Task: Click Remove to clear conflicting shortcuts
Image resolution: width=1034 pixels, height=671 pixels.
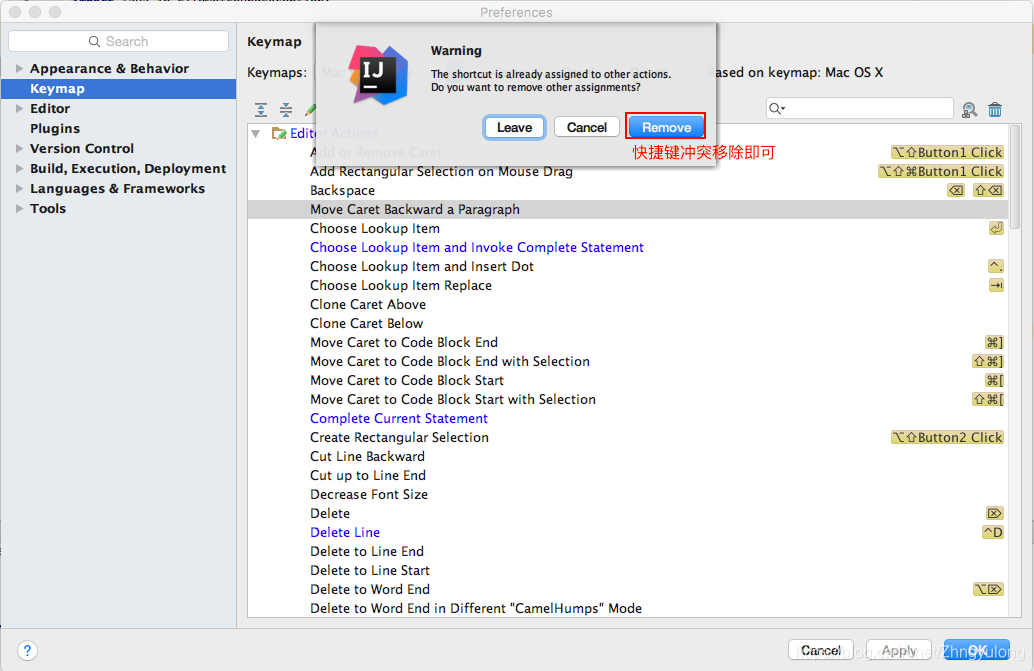Action: (666, 127)
